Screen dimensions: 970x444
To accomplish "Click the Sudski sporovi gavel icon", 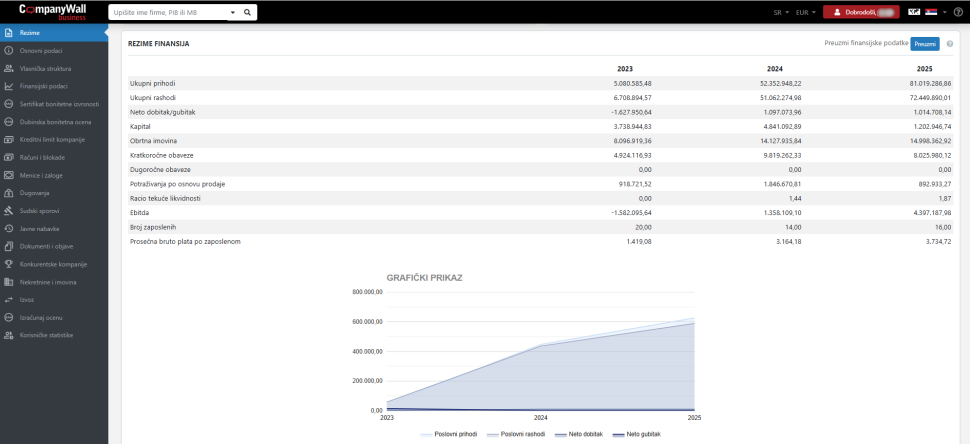I will [x=9, y=211].
